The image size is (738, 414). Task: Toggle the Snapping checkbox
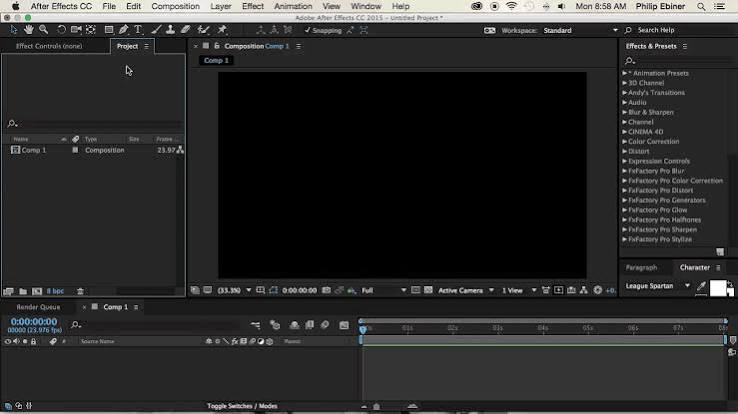pos(308,30)
